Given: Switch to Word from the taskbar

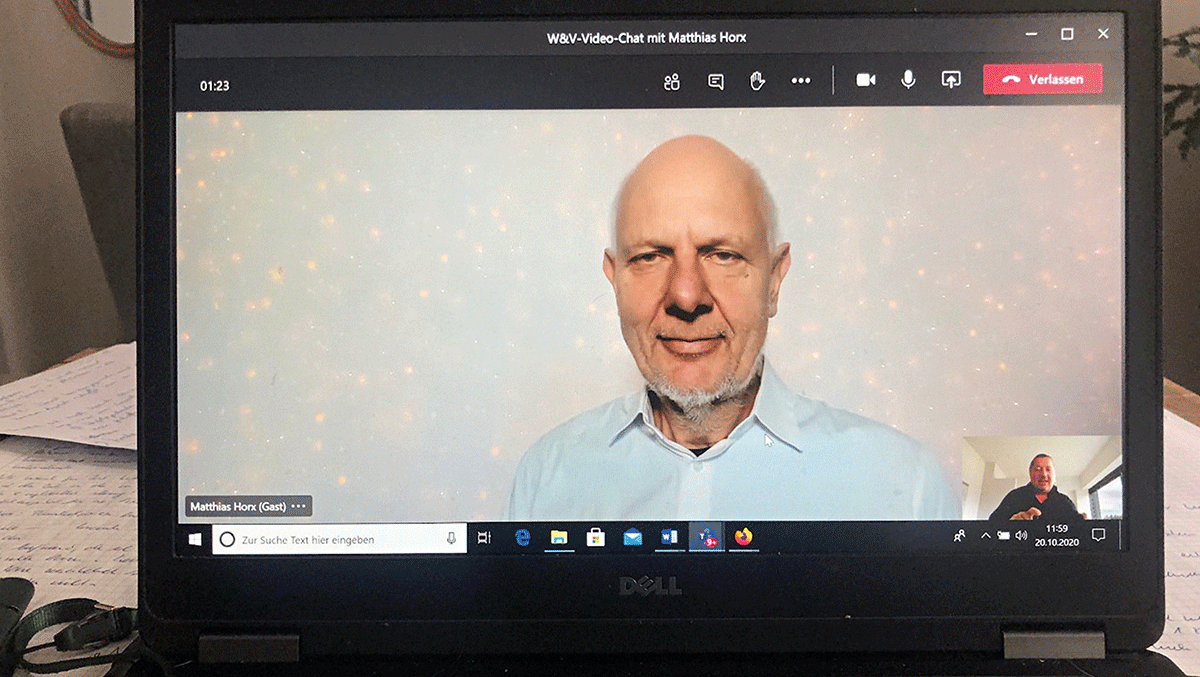Looking at the screenshot, I should click(669, 538).
